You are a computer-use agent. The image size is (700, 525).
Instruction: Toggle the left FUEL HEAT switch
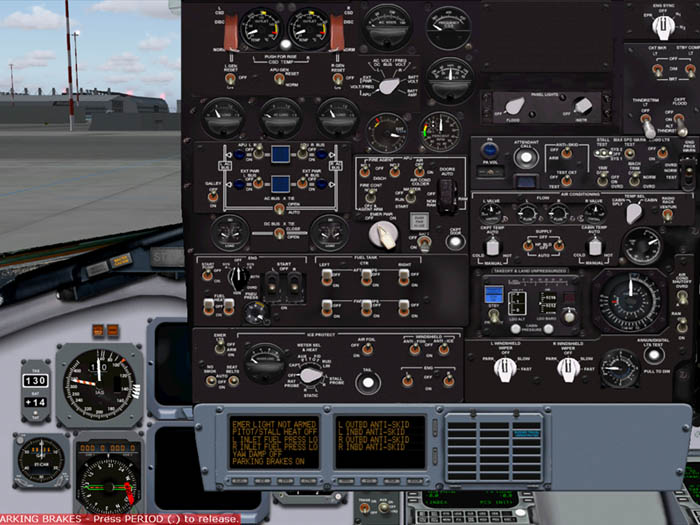[208, 306]
